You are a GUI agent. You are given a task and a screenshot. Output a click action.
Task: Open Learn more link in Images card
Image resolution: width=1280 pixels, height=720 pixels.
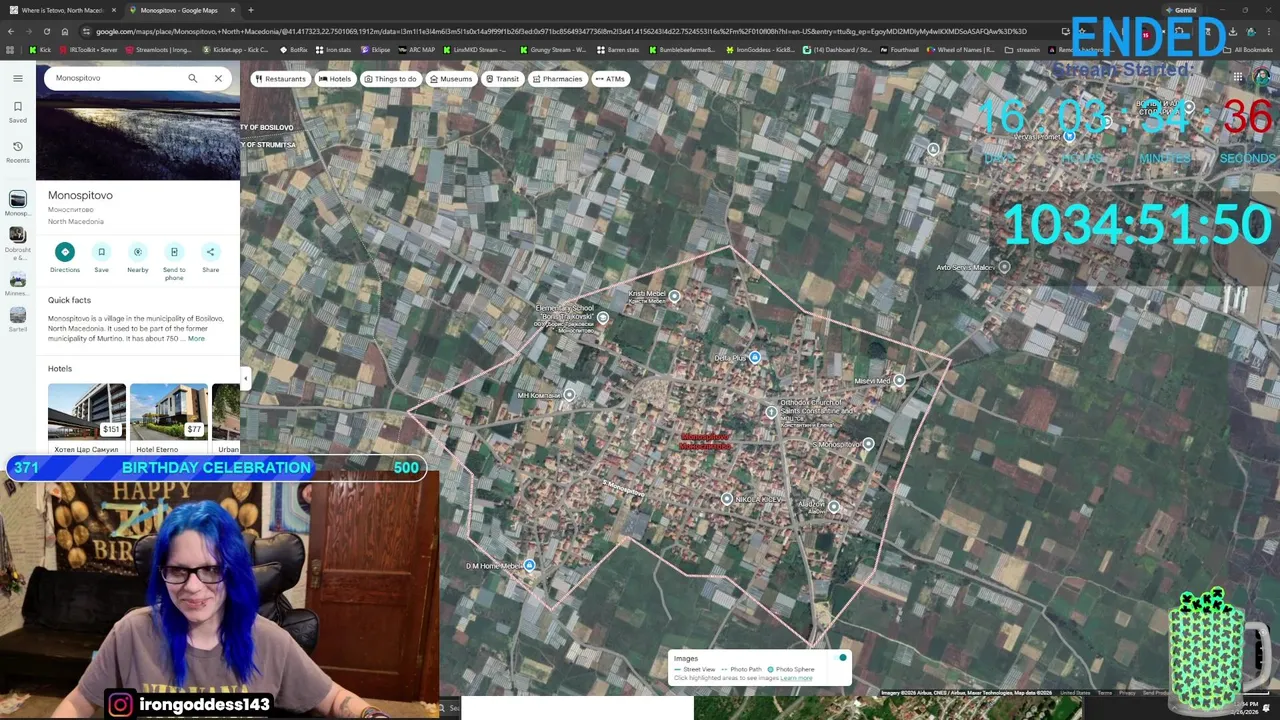click(x=796, y=678)
